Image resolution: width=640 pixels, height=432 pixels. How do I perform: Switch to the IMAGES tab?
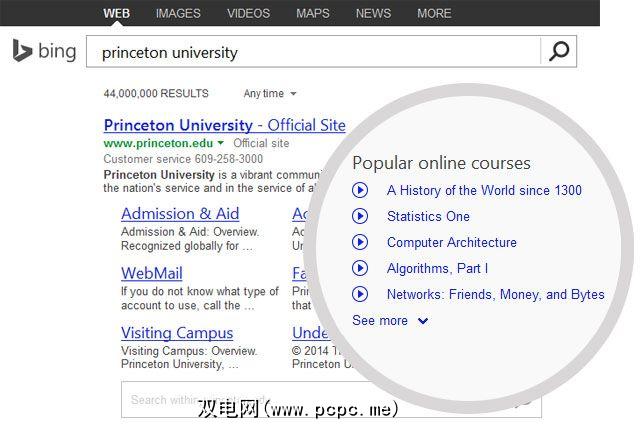178,13
